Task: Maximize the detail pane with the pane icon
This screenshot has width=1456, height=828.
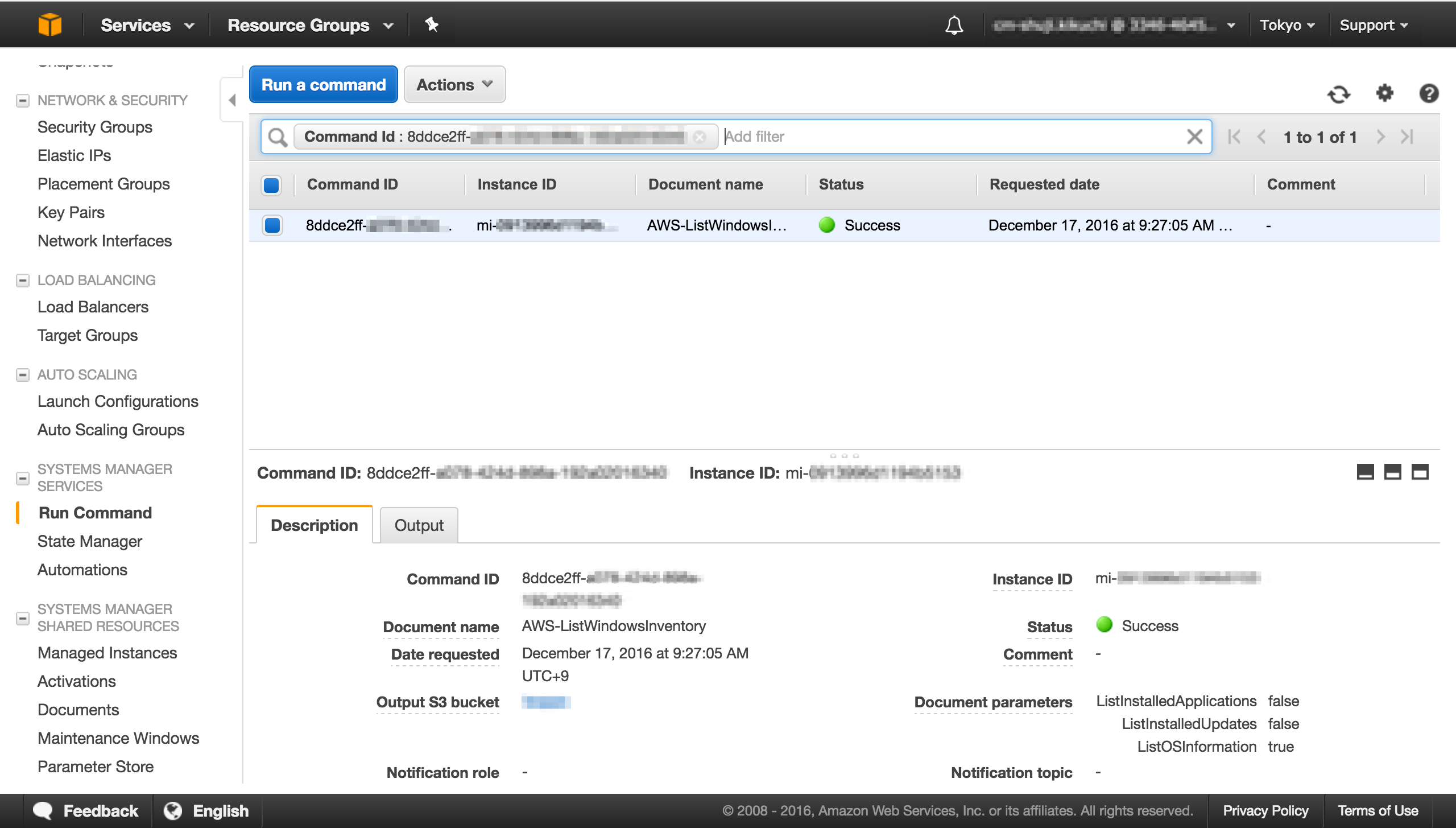Action: 1420,472
